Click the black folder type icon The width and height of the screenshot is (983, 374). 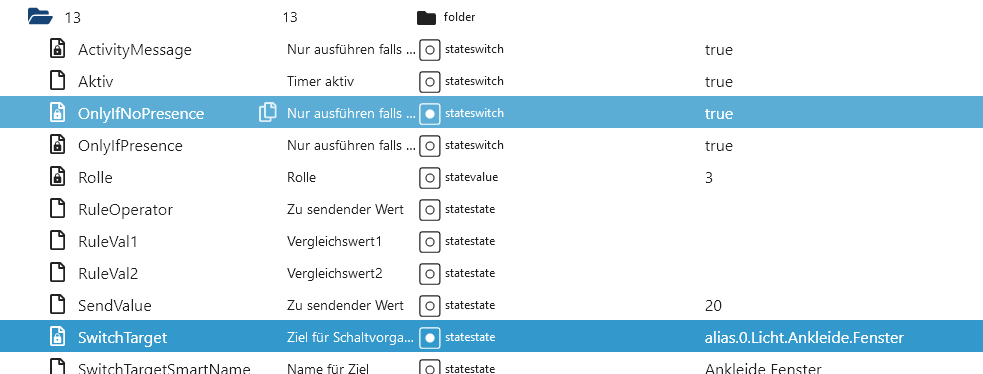pos(426,18)
